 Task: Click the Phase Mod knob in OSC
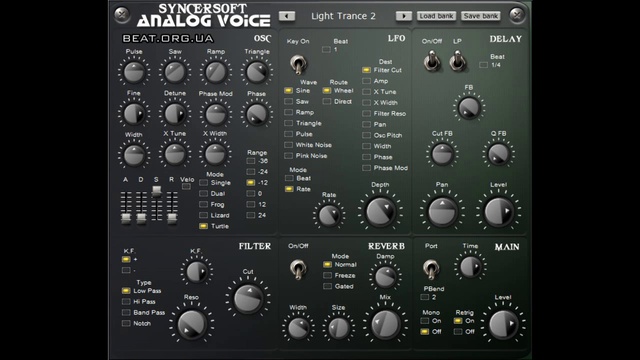point(216,113)
